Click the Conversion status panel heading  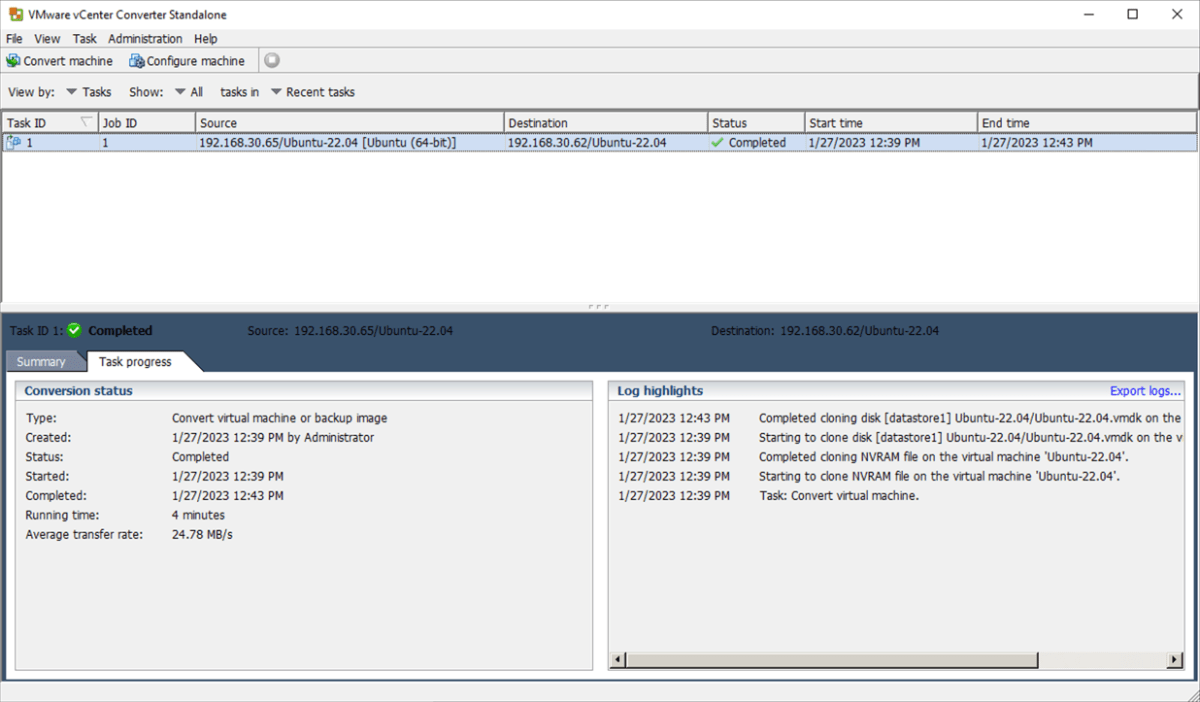click(x=79, y=391)
